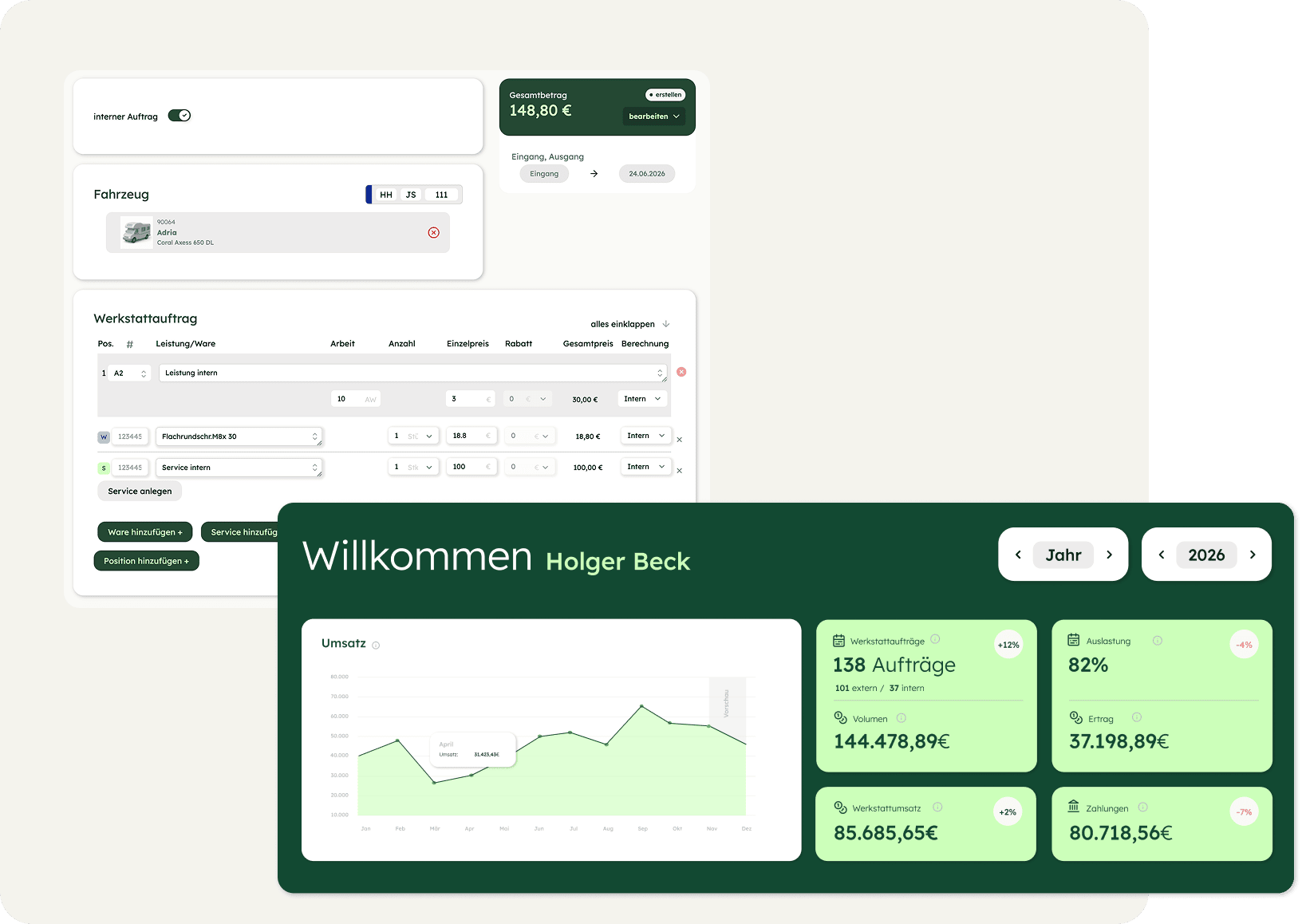Image resolution: width=1302 pixels, height=924 pixels.
Task: Show info for Auslastung metric
Action: (1157, 641)
